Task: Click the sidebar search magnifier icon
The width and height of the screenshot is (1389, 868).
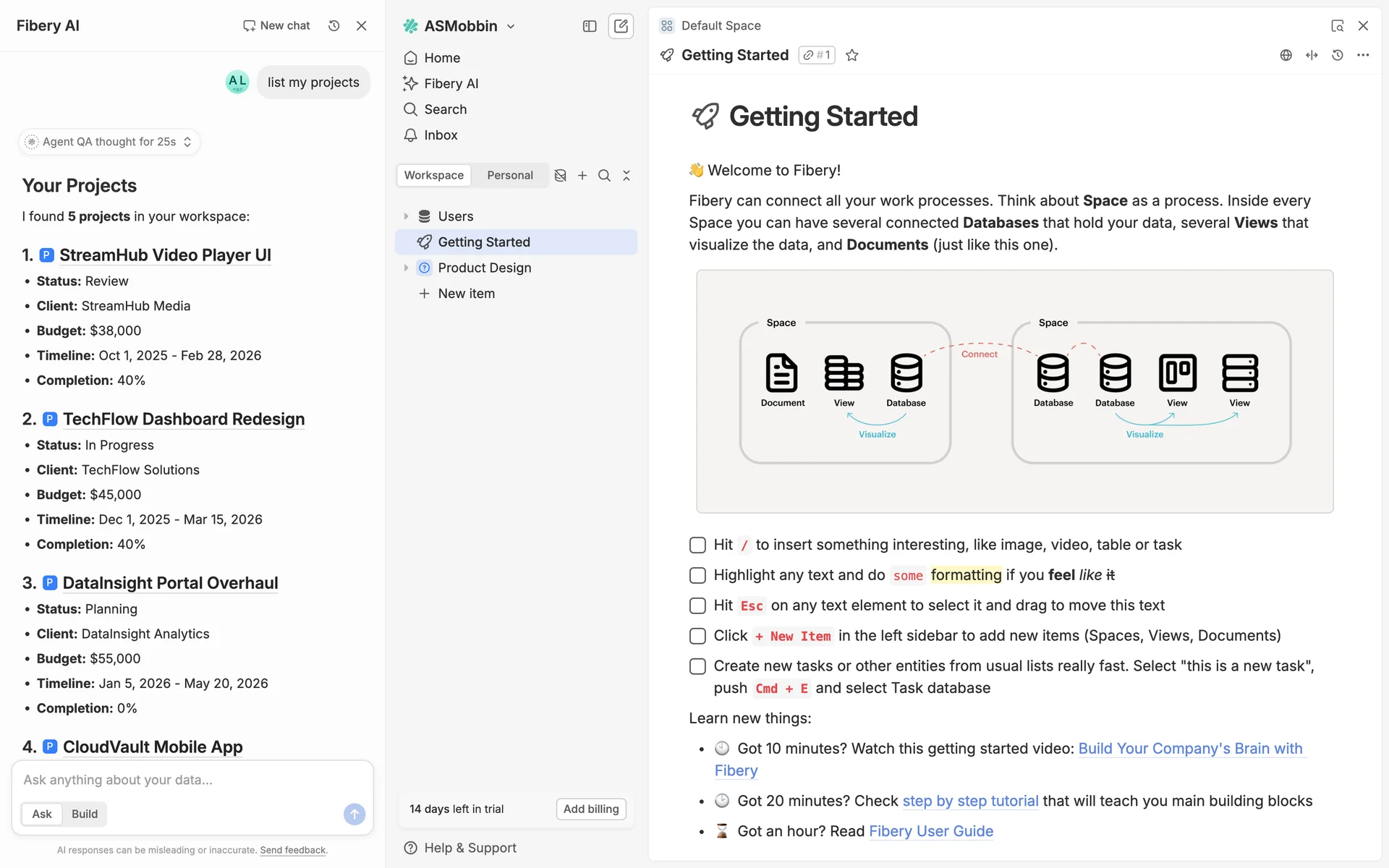Action: point(604,176)
